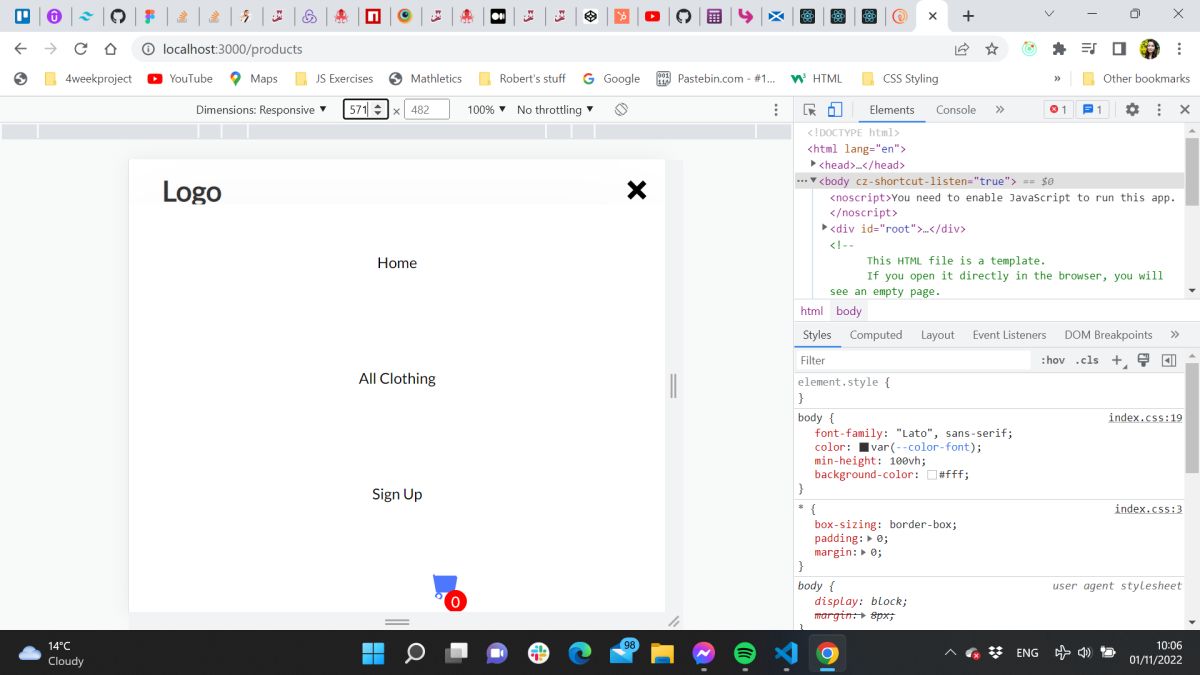The image size is (1200, 675).
Task: Open a new browser tab
Action: pos(967,16)
